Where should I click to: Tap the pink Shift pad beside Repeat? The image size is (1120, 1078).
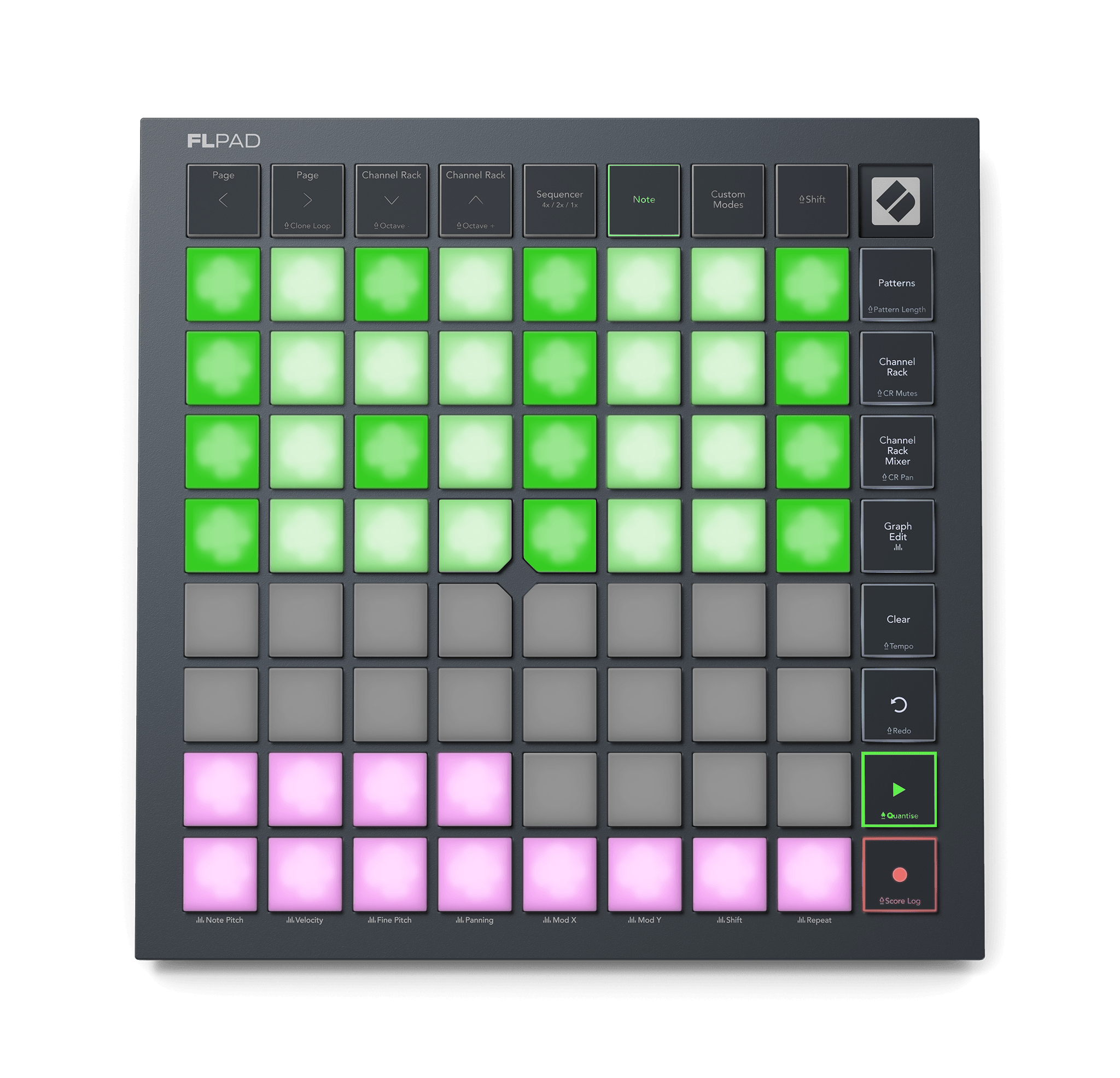pyautogui.click(x=730, y=874)
